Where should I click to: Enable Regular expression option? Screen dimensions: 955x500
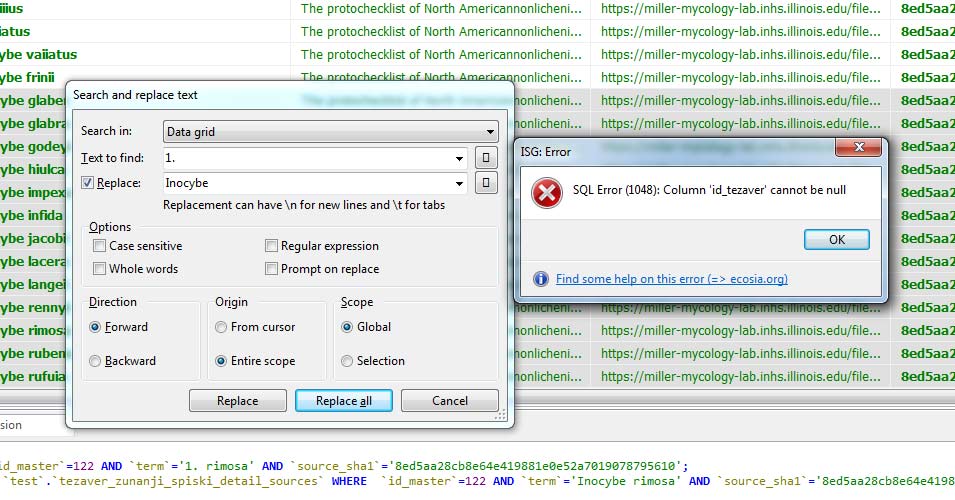[271, 246]
